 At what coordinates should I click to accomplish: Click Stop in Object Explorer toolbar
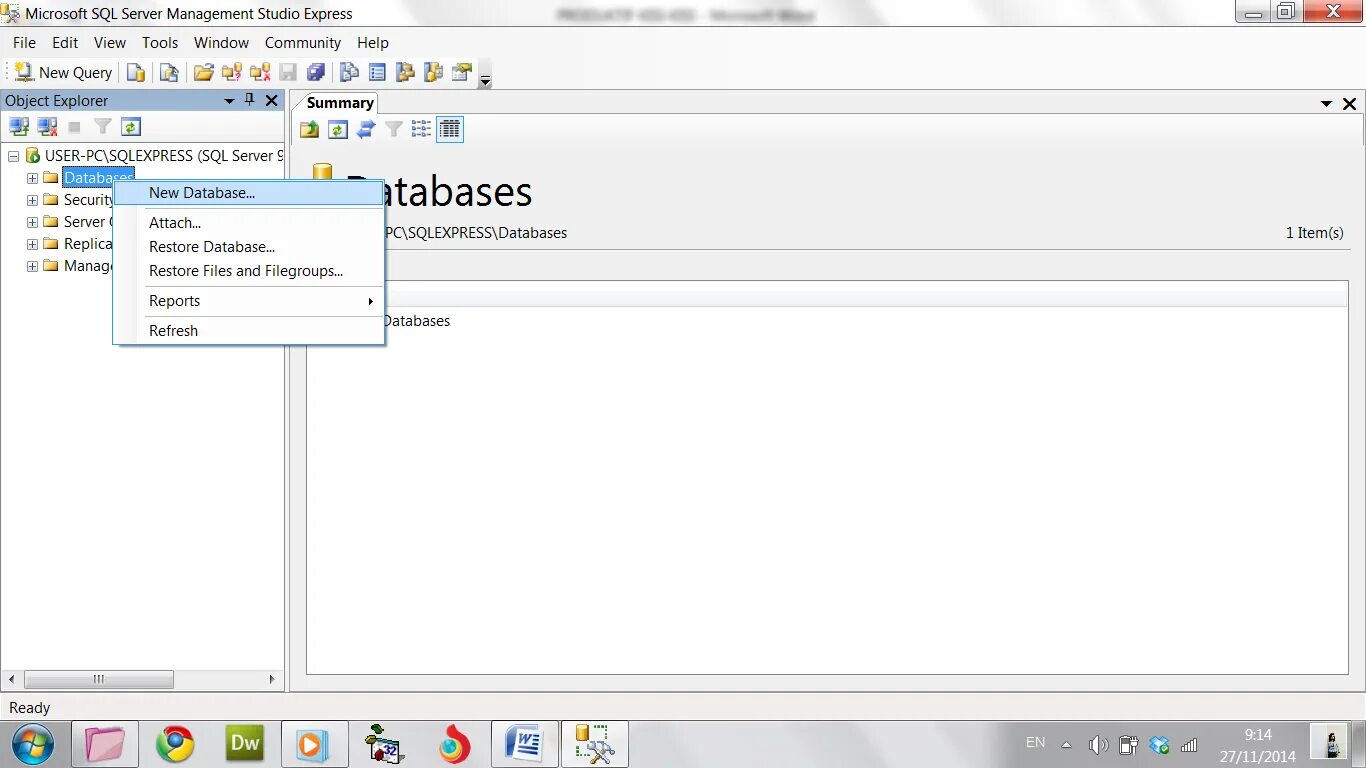pyautogui.click(x=74, y=127)
